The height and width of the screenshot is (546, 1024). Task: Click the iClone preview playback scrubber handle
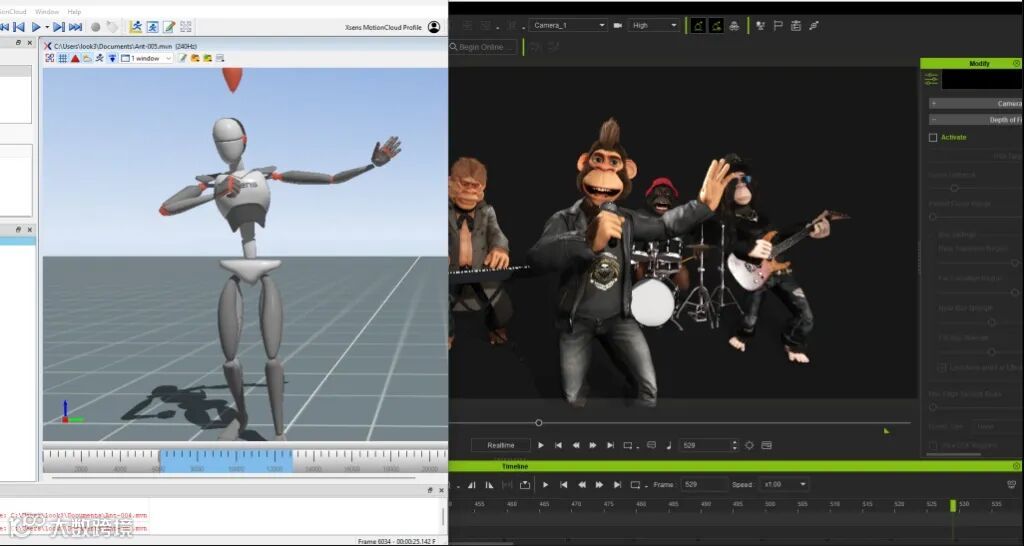click(x=539, y=423)
